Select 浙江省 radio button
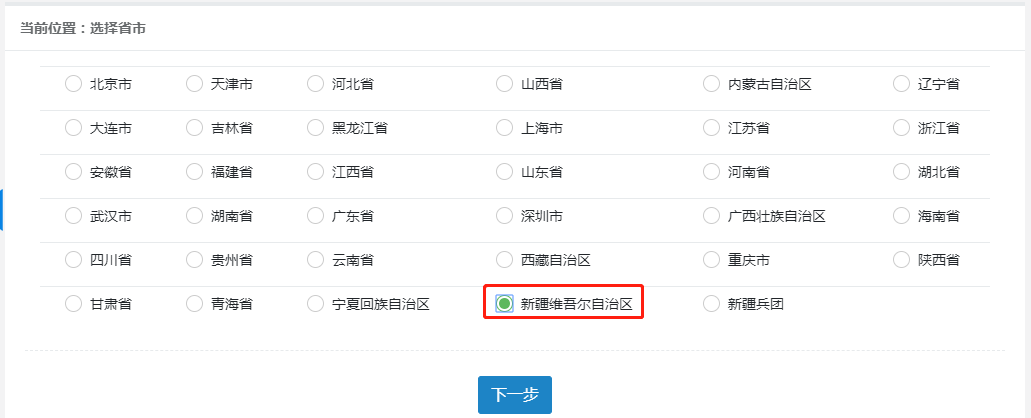This screenshot has height=418, width=1031. (x=901, y=128)
